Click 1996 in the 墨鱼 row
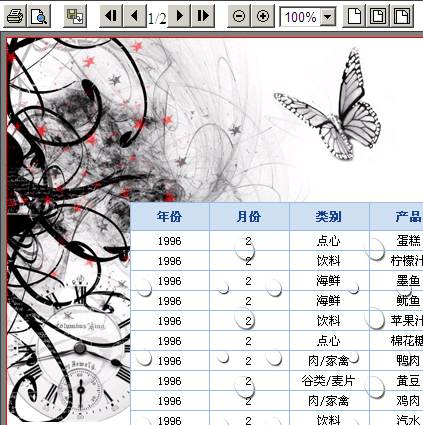The height and width of the screenshot is (425, 423). point(170,280)
